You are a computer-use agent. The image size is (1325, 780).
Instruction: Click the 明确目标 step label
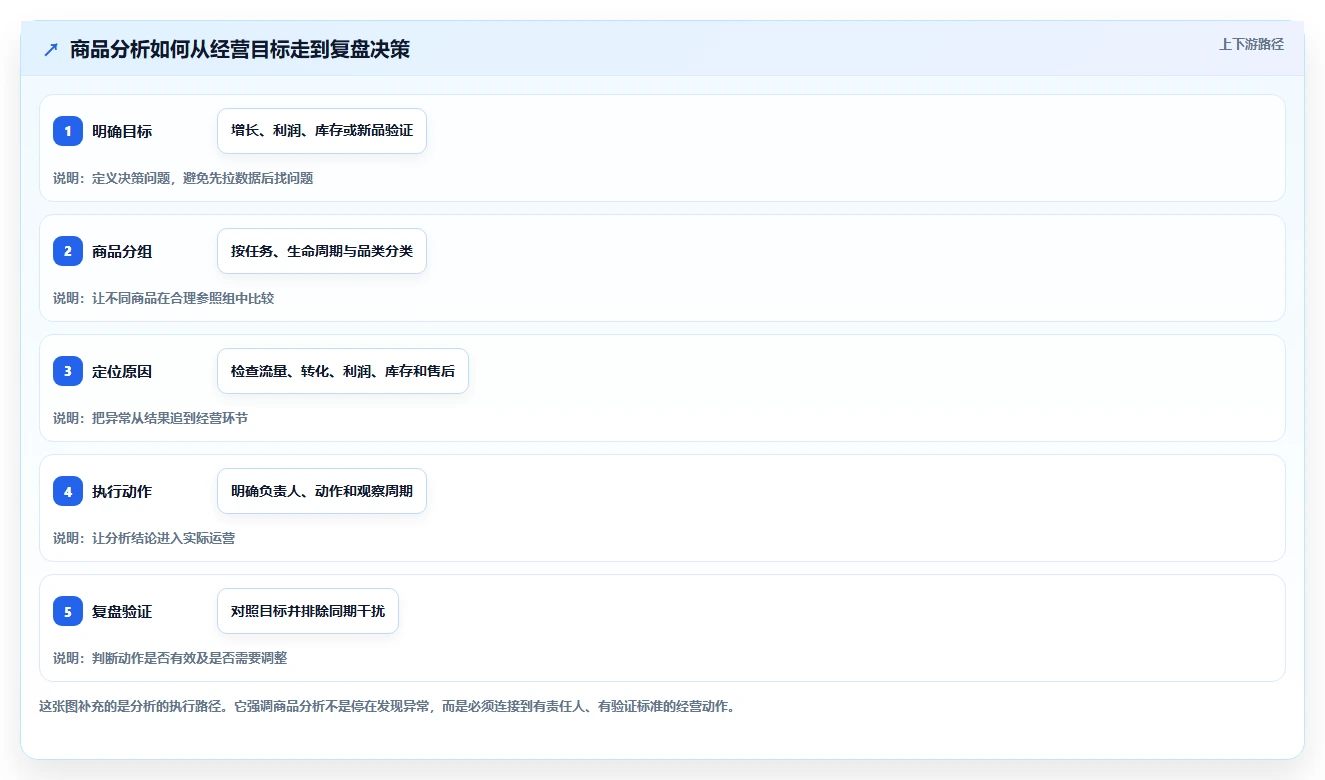[122, 131]
